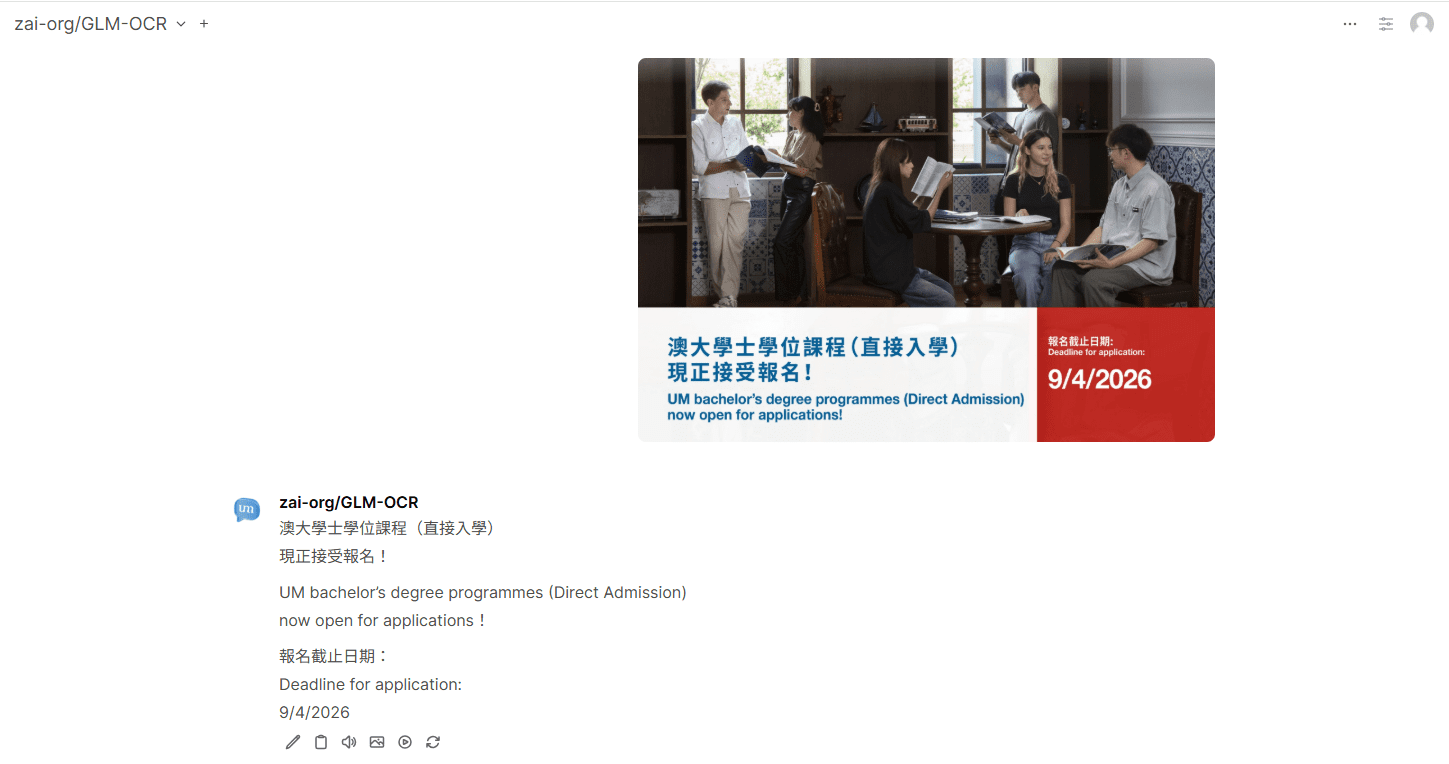Open the chat controls sliders icon

(1386, 24)
